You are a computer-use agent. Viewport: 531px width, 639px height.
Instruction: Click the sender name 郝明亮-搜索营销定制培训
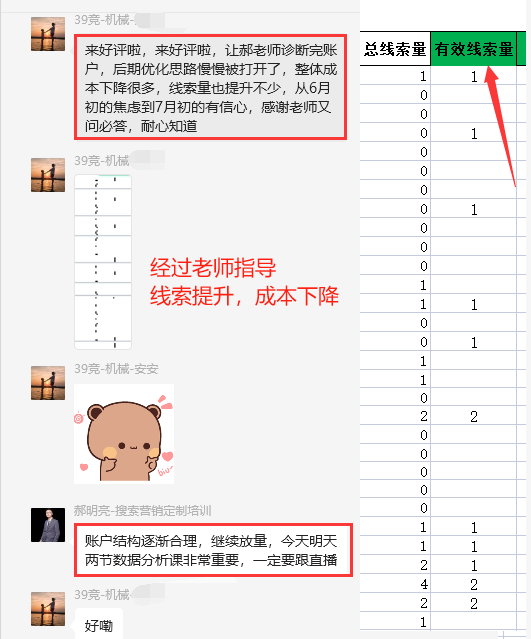(143, 511)
